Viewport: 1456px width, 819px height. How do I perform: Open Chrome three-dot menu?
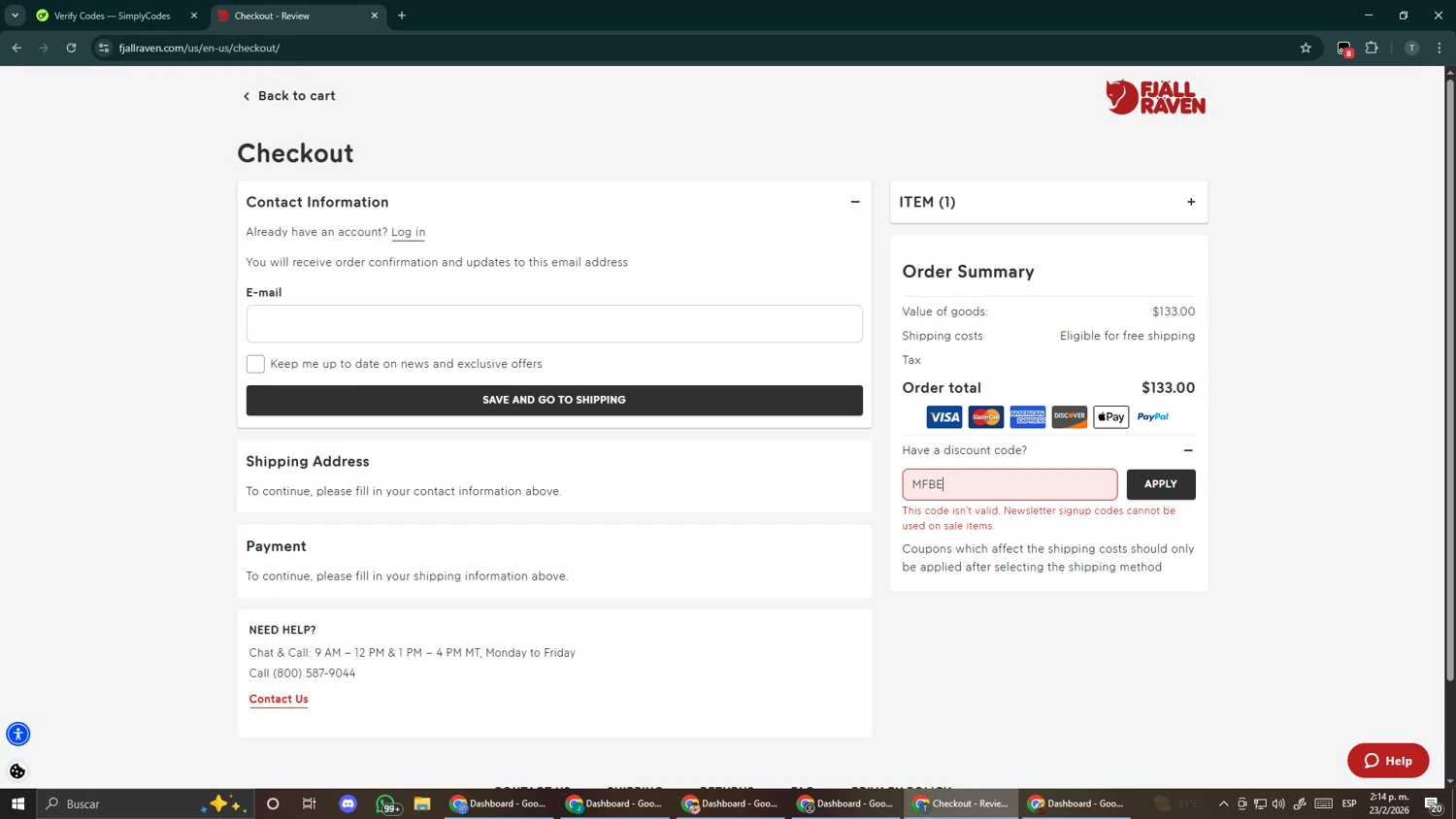1439,48
